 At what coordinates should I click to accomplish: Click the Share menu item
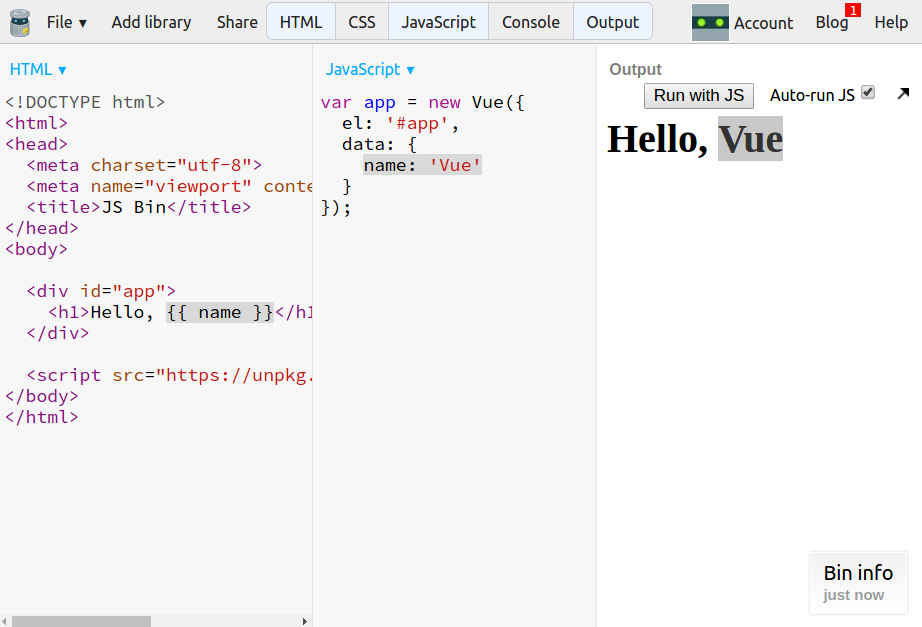[237, 22]
